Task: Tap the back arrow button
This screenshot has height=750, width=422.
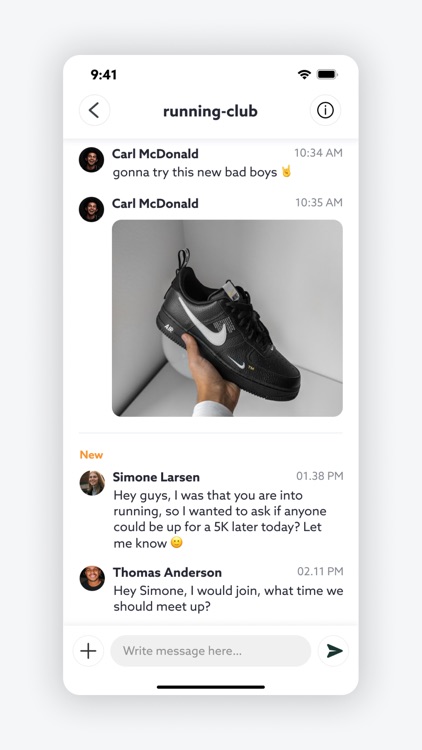Action: [94, 110]
